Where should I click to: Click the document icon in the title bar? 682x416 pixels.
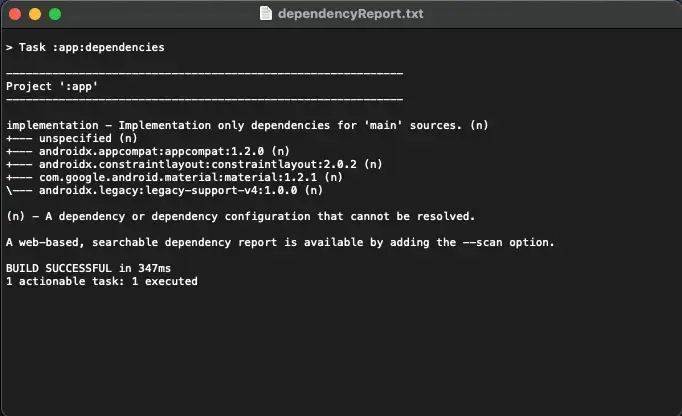coord(265,14)
